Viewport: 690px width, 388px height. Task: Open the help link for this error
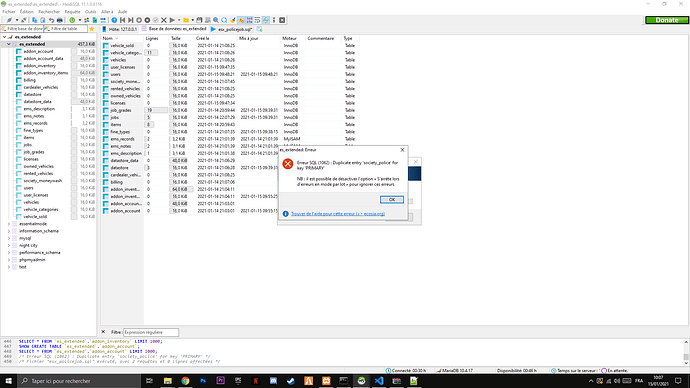coord(338,214)
